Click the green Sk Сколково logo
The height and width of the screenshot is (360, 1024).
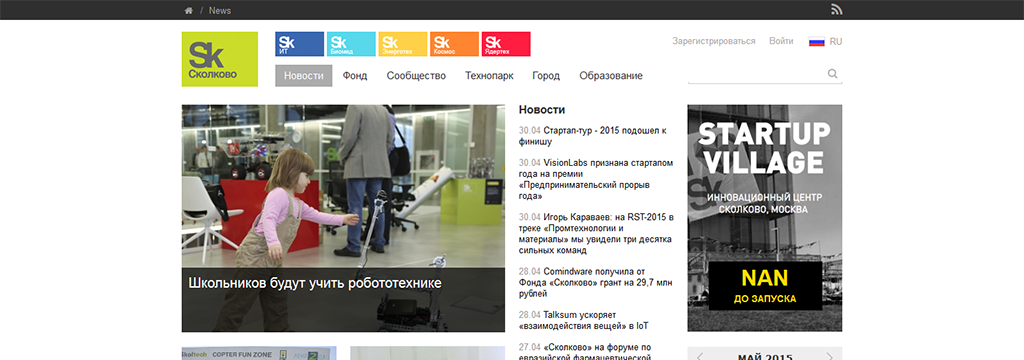[x=219, y=59]
